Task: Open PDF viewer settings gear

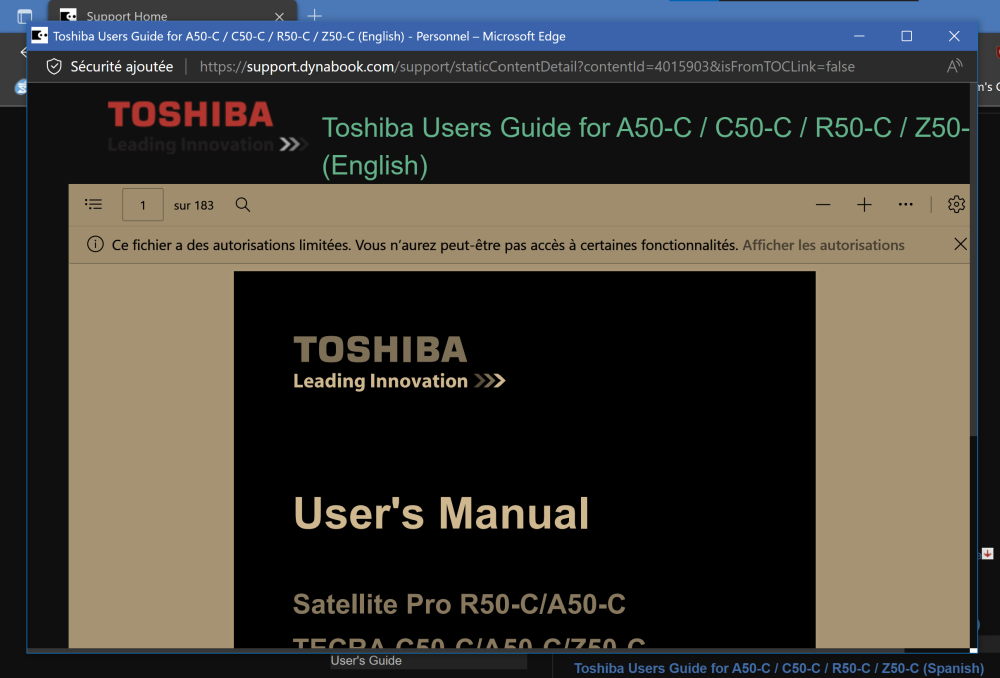Action: click(956, 204)
